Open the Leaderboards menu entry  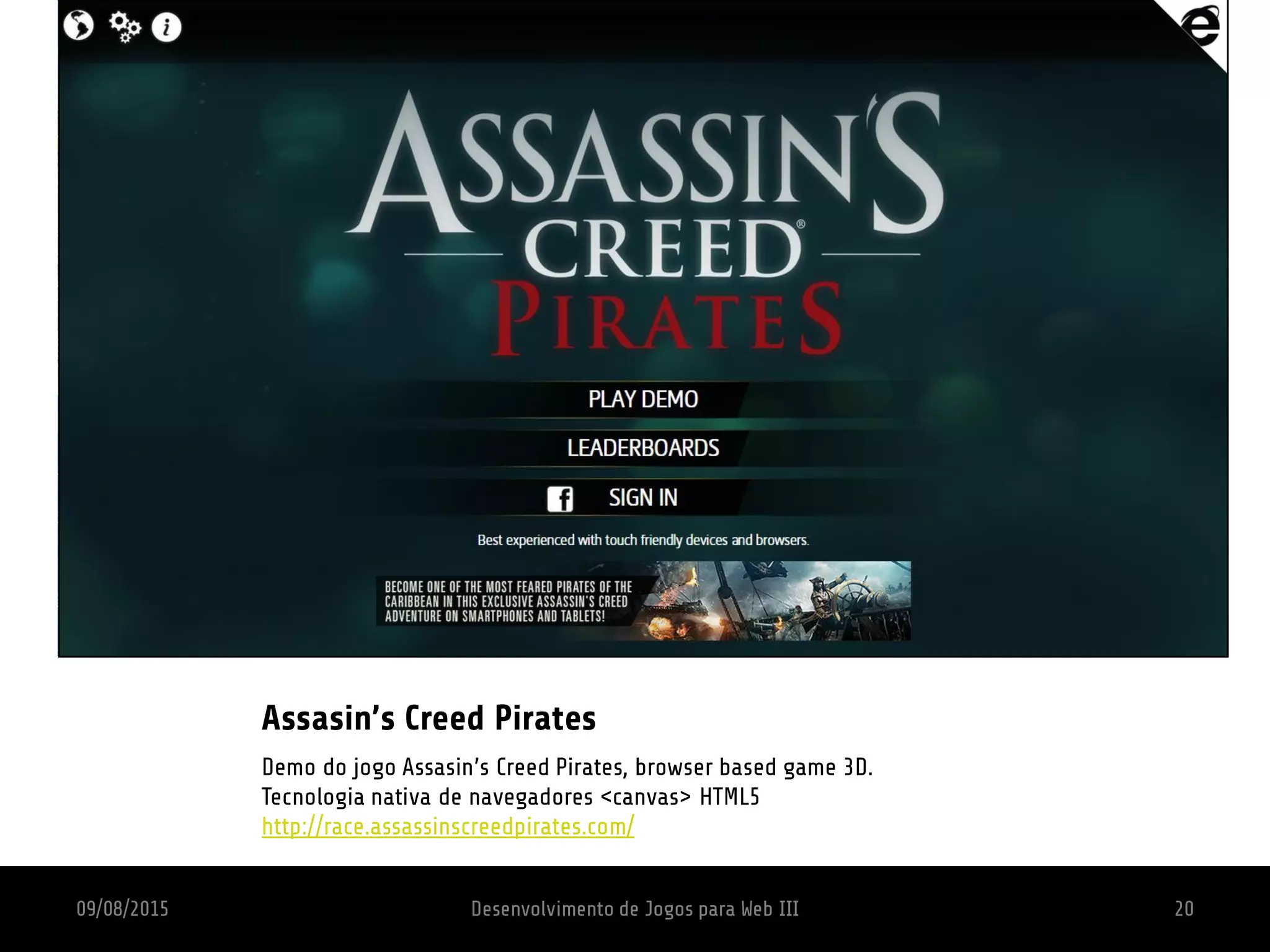coord(643,448)
